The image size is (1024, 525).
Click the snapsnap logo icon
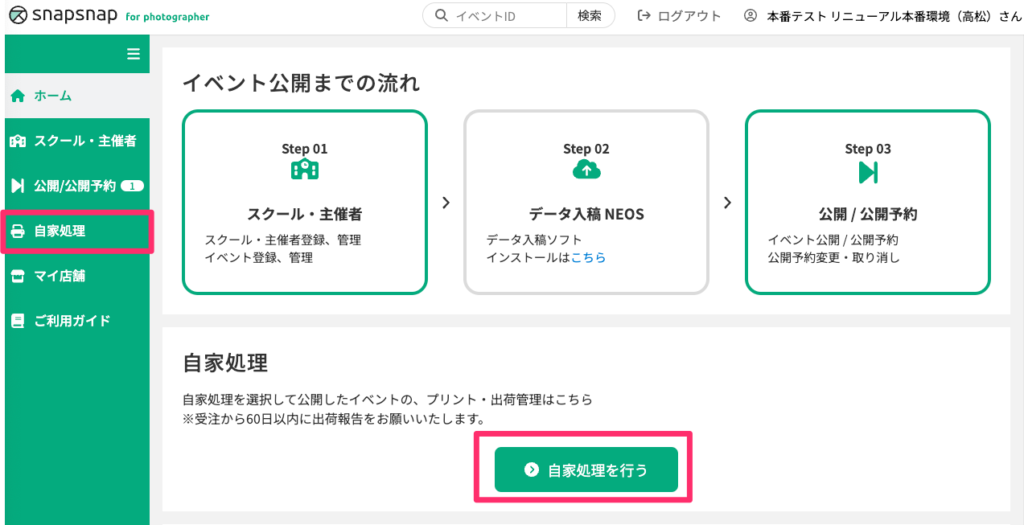(x=18, y=16)
